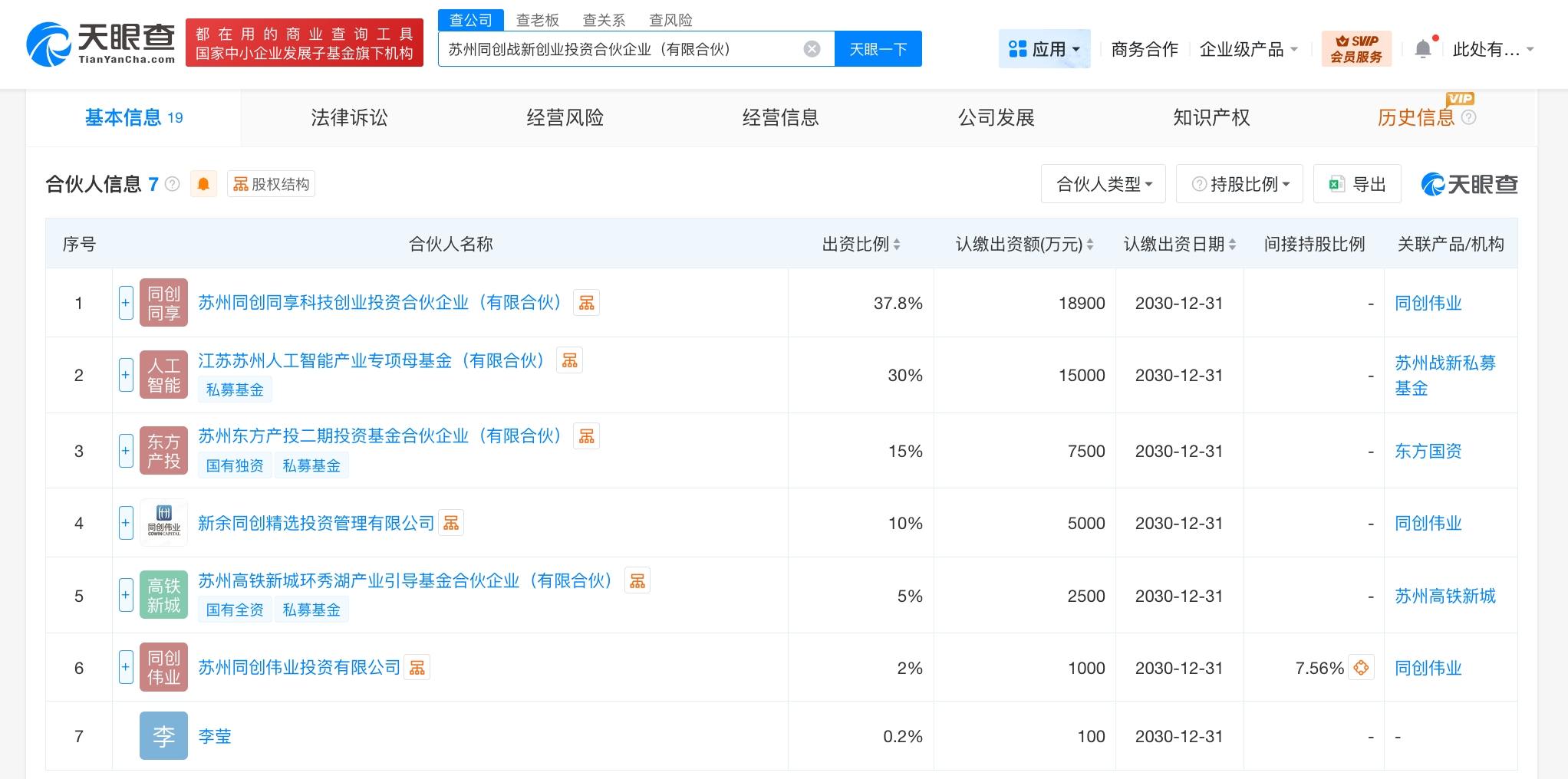Expand row 4 新余同创精选 details
Image resolution: width=1568 pixels, height=779 pixels.
[x=126, y=523]
